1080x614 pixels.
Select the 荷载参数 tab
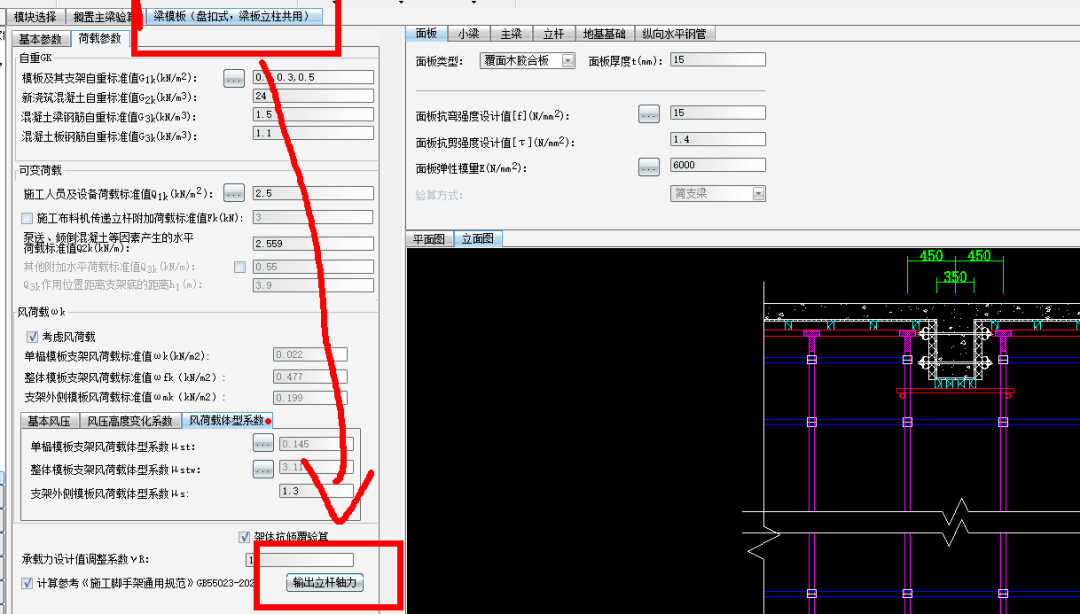pos(99,39)
